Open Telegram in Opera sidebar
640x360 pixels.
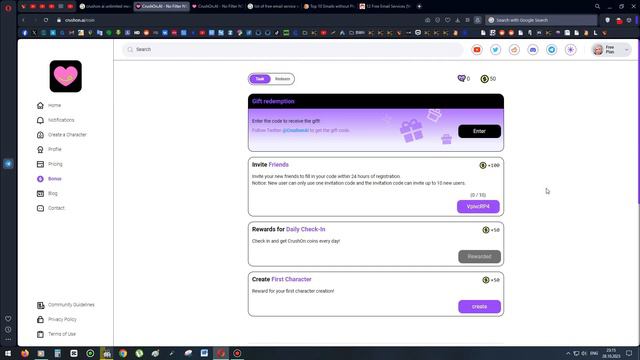click(8, 164)
